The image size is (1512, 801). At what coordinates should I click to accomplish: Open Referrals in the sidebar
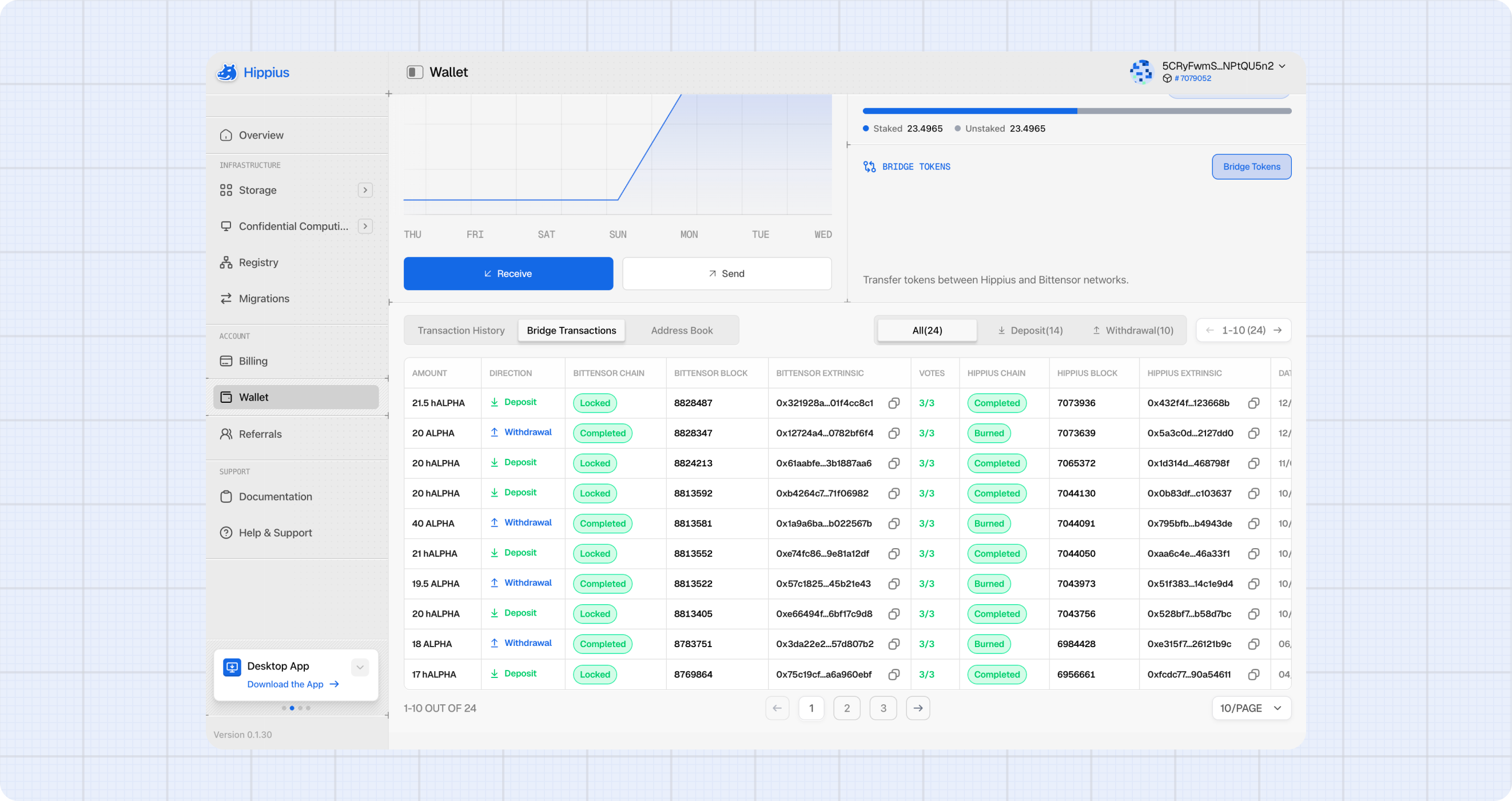click(296, 434)
